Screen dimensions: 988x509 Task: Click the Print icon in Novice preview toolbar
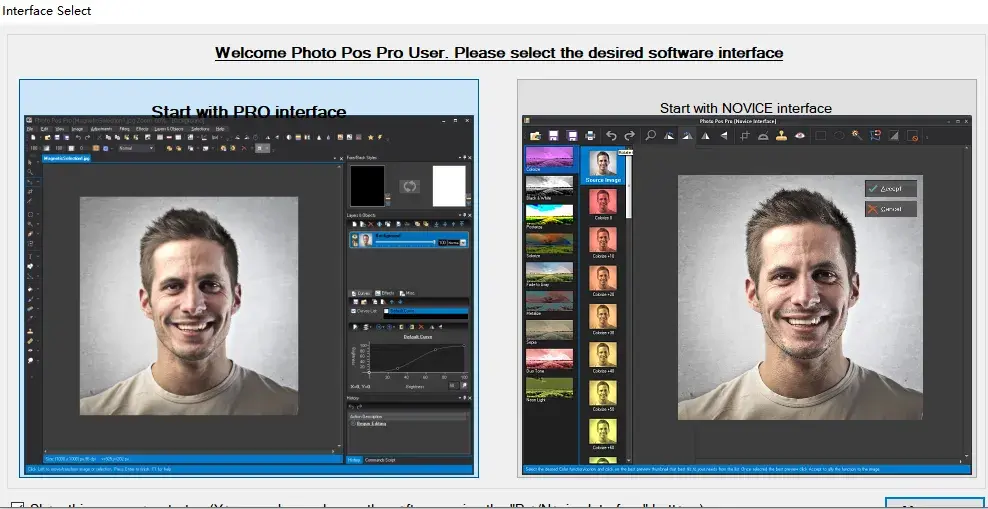pyautogui.click(x=590, y=135)
